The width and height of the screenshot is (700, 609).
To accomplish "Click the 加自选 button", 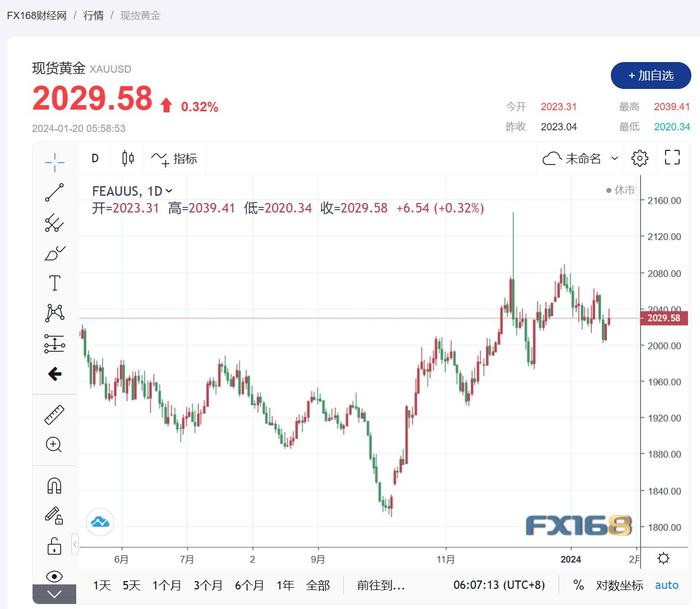I will coord(650,75).
